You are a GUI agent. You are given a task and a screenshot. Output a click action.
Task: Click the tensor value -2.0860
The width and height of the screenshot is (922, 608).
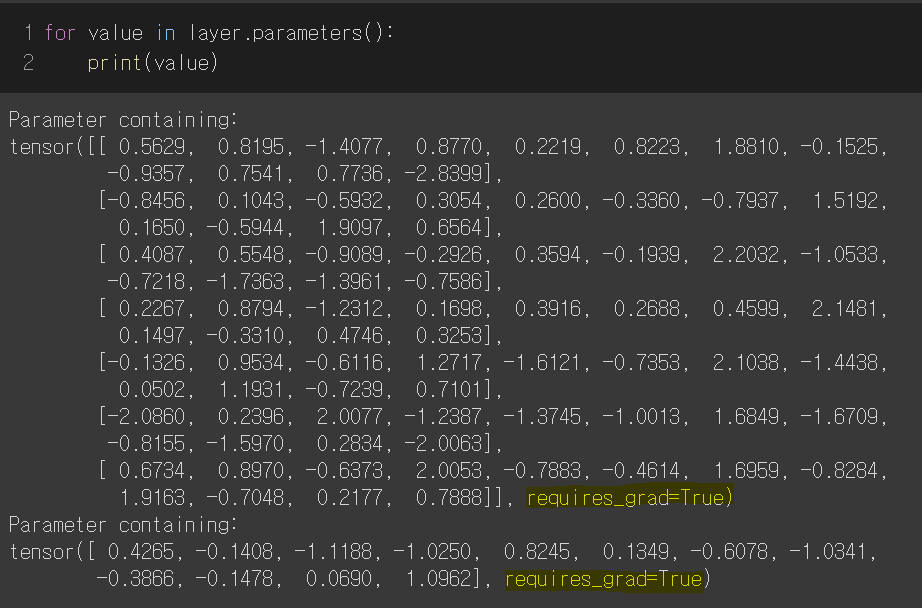tap(146, 417)
